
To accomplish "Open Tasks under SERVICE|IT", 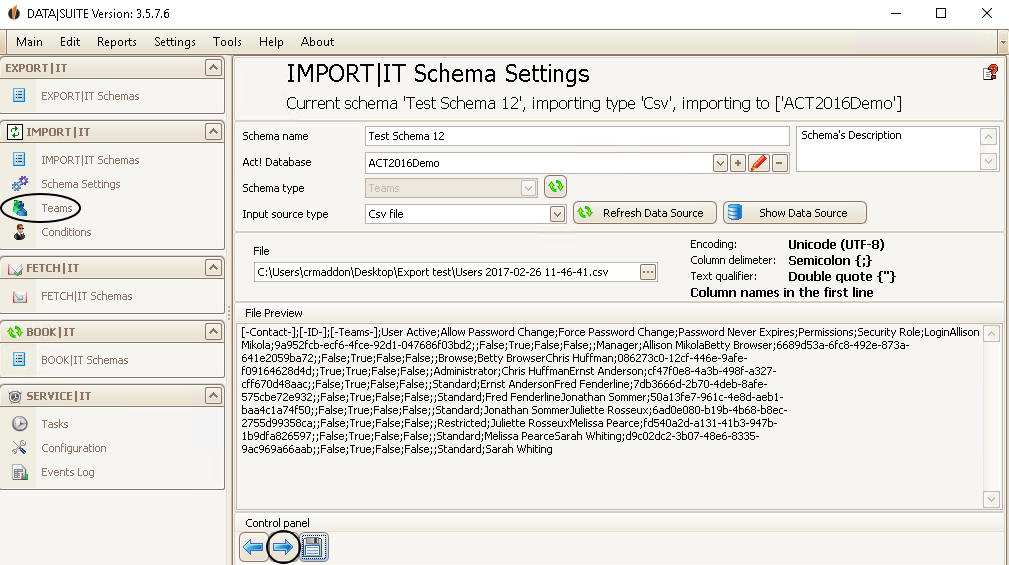I will point(55,424).
